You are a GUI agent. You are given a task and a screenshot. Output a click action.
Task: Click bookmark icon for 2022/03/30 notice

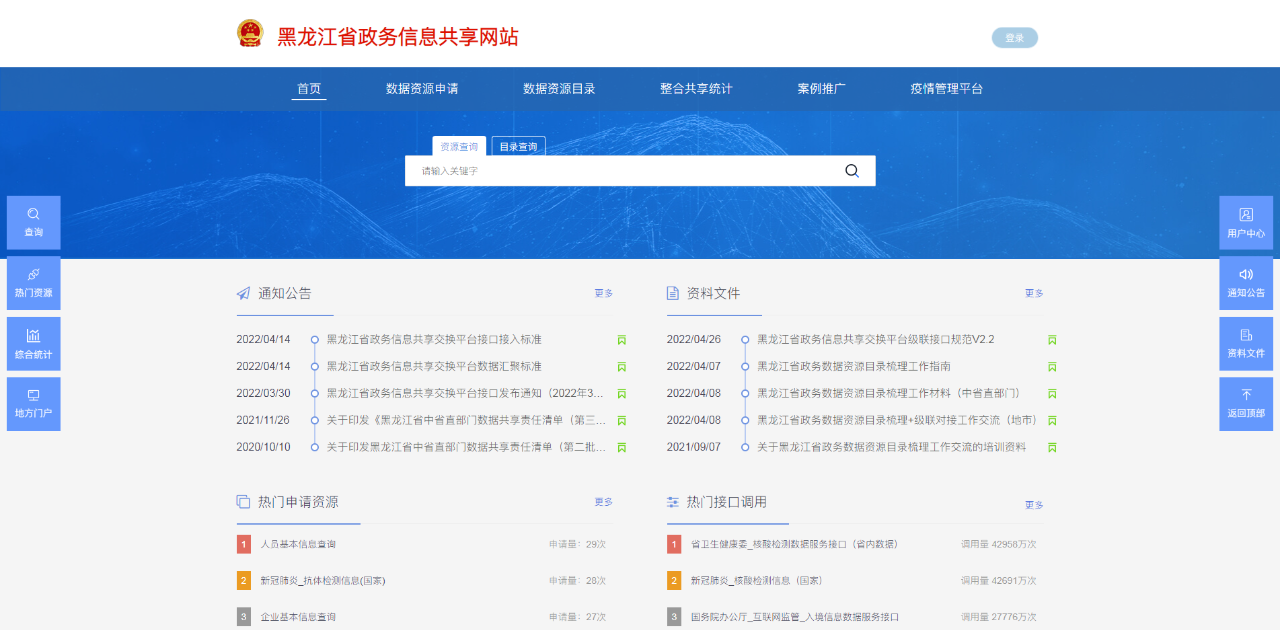pos(621,394)
